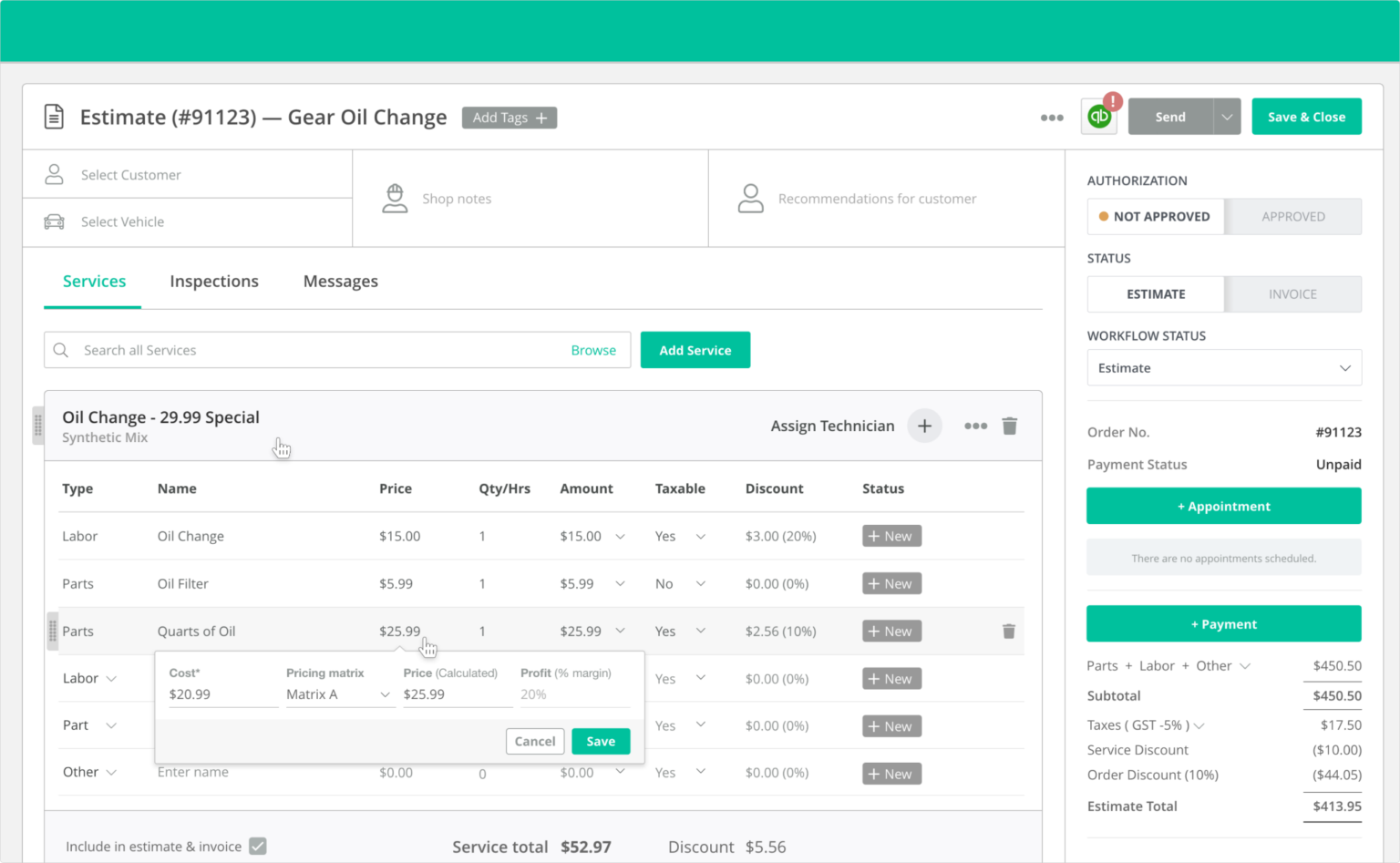Click the search magnifier icon in services
Screen dimensions: 1400x863
(x=61, y=351)
